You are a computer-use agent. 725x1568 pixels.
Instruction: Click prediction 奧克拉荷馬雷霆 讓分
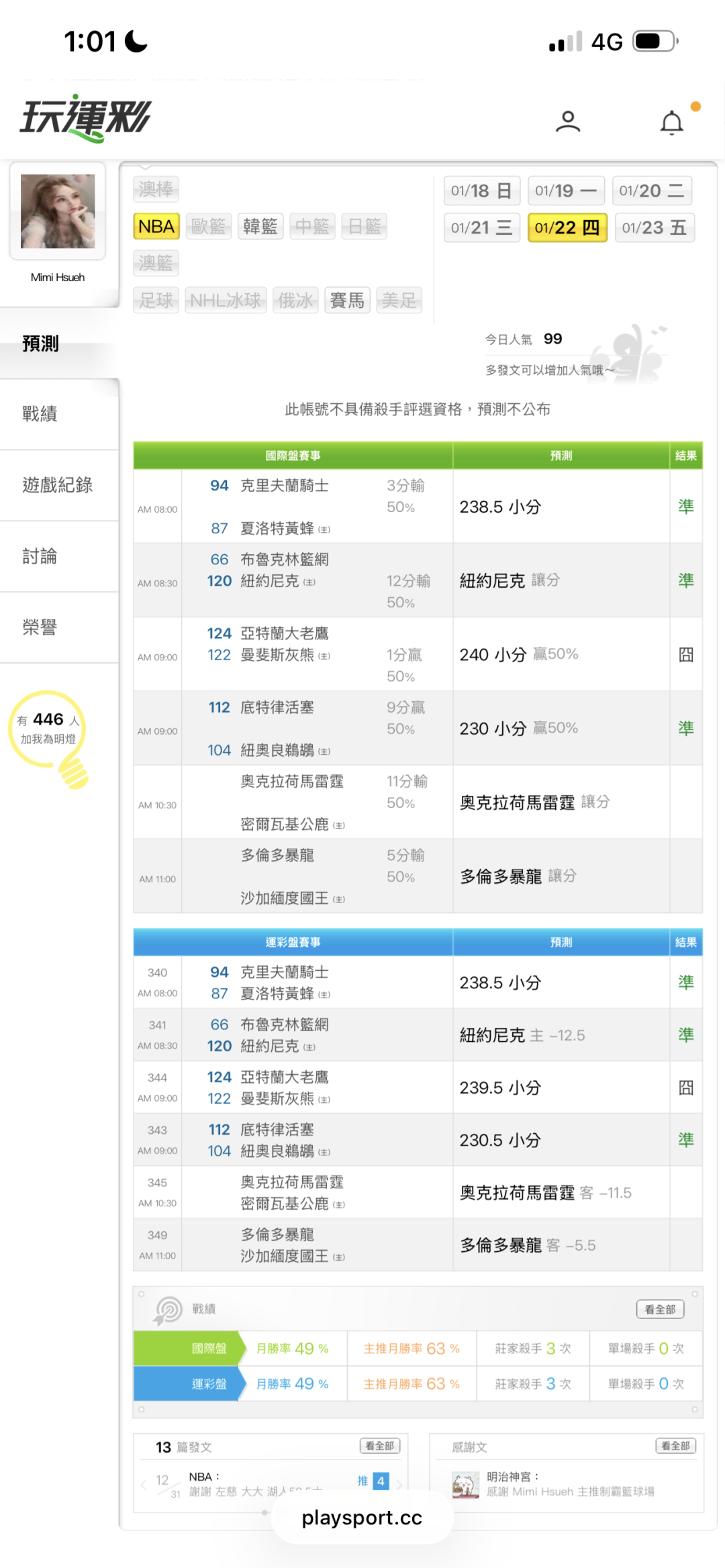click(534, 802)
